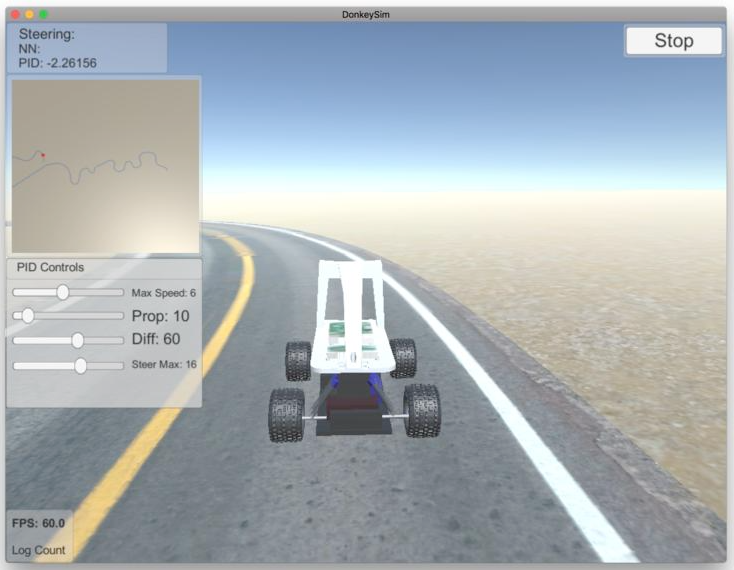734x570 pixels.
Task: Click the Diff slider handle
Action: click(78, 340)
